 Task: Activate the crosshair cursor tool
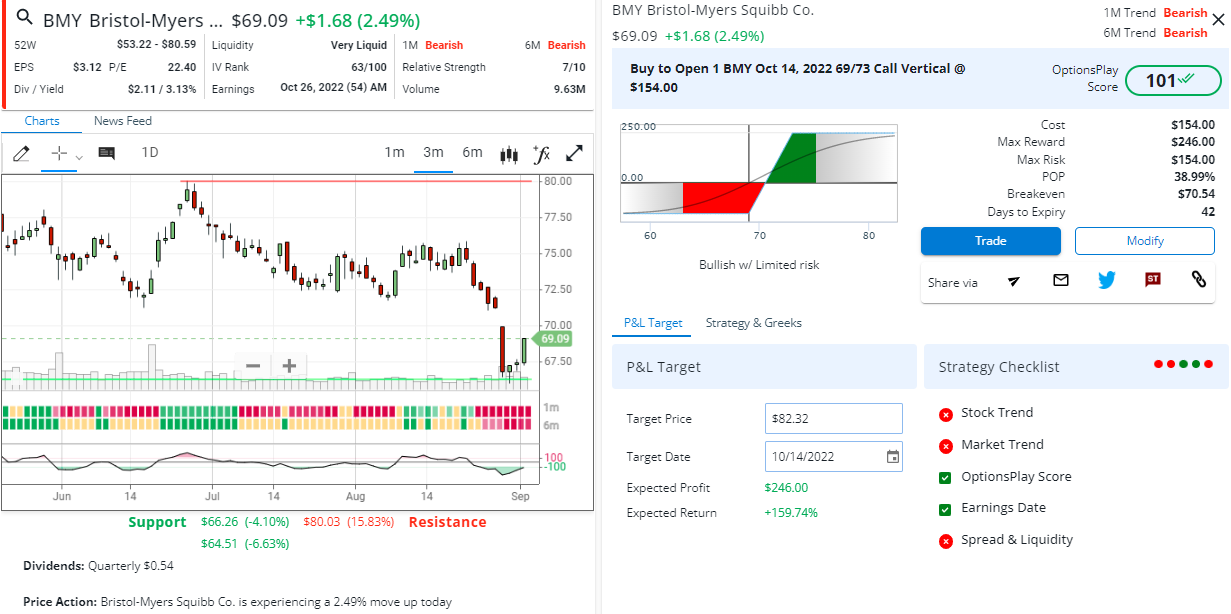point(59,153)
